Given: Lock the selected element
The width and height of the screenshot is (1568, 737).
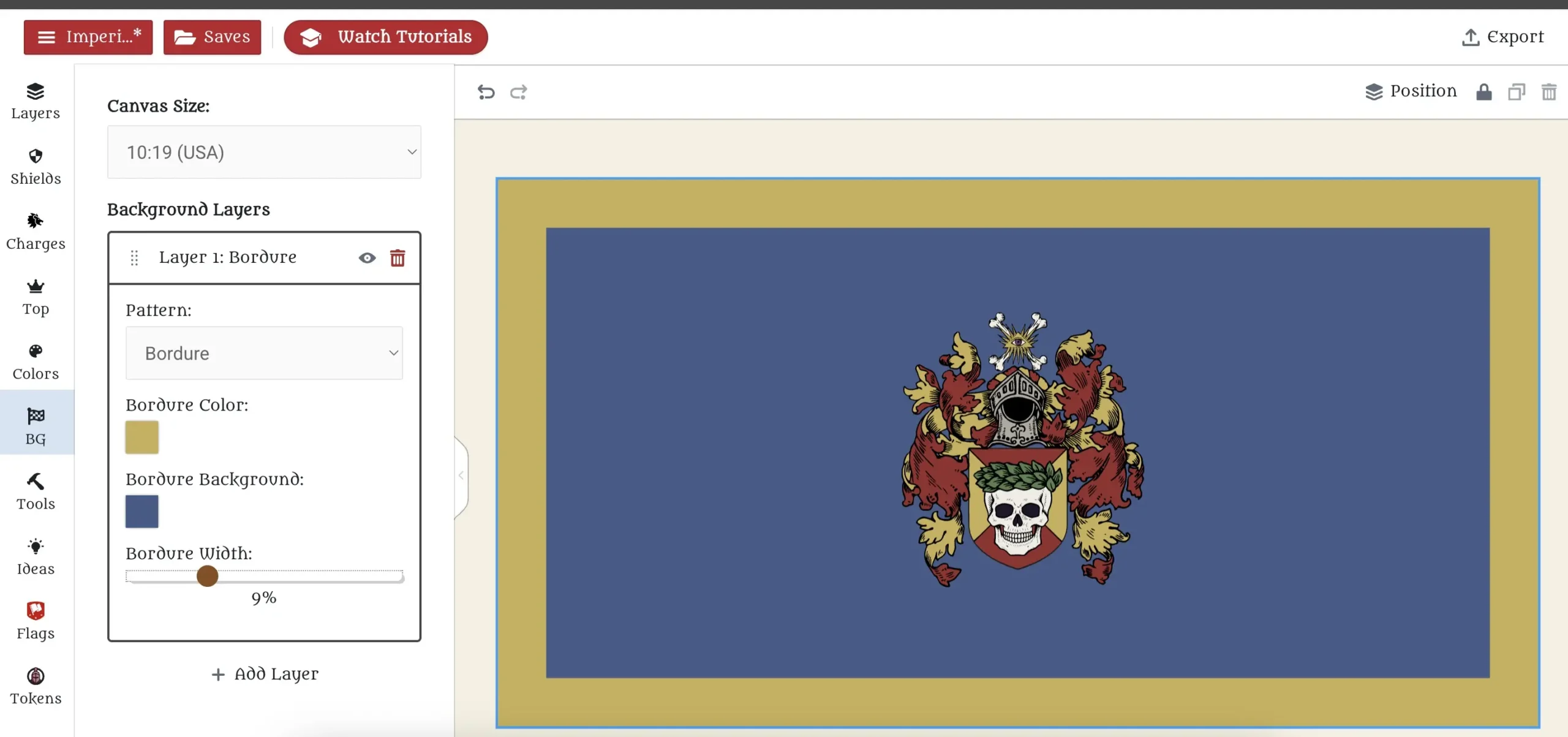Looking at the screenshot, I should [x=1483, y=92].
